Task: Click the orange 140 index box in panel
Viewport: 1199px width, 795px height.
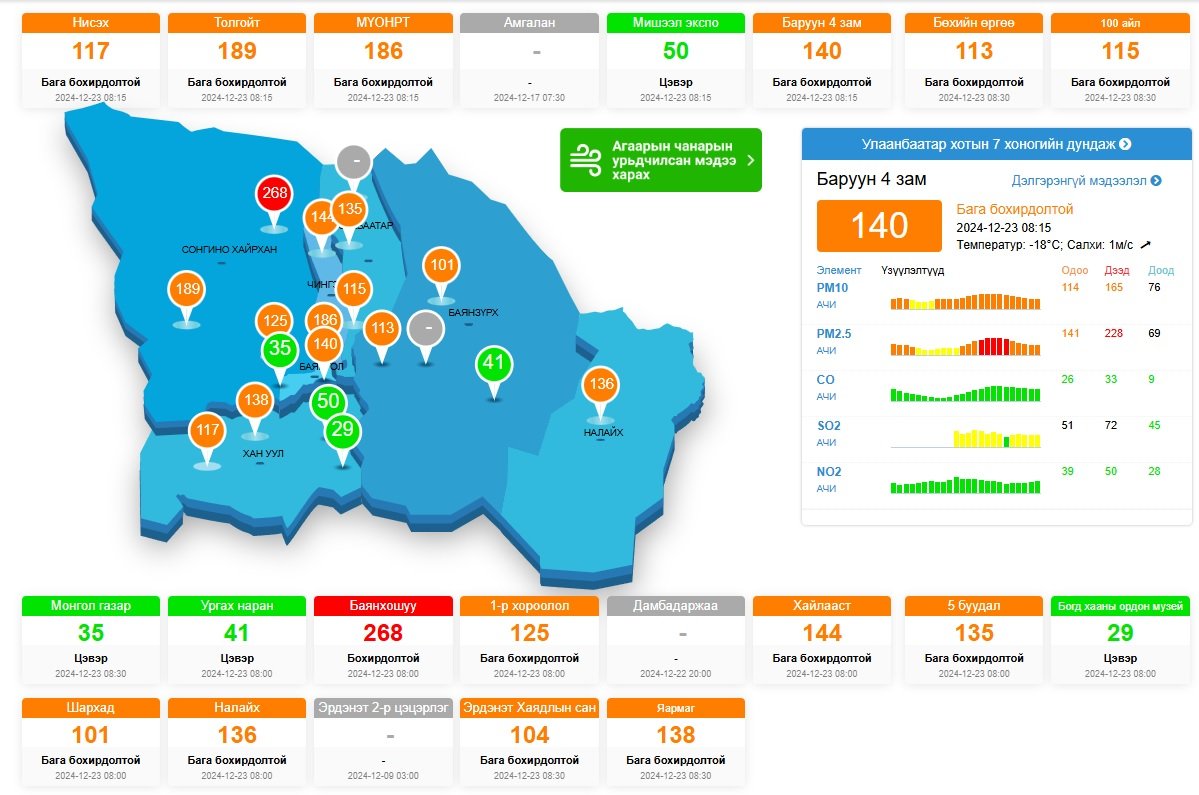Action: click(879, 226)
